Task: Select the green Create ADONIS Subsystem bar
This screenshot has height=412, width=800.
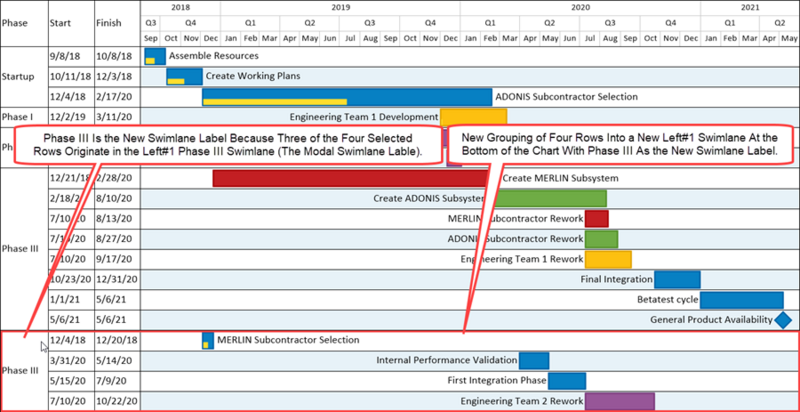Action: point(551,198)
